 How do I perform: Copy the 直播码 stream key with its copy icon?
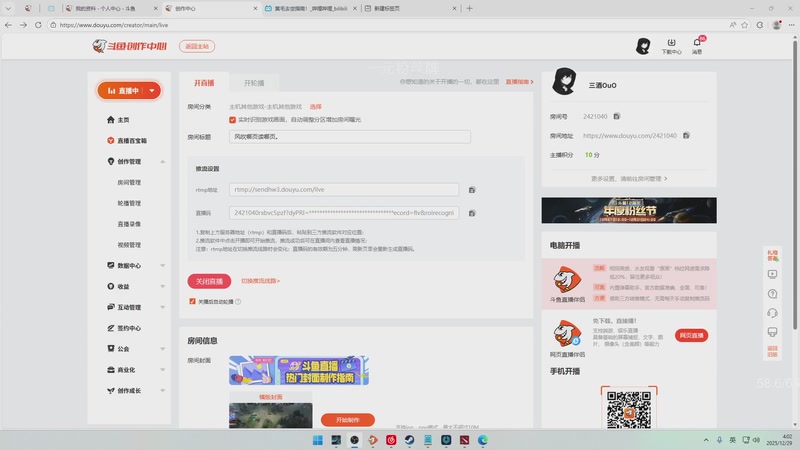click(x=472, y=213)
